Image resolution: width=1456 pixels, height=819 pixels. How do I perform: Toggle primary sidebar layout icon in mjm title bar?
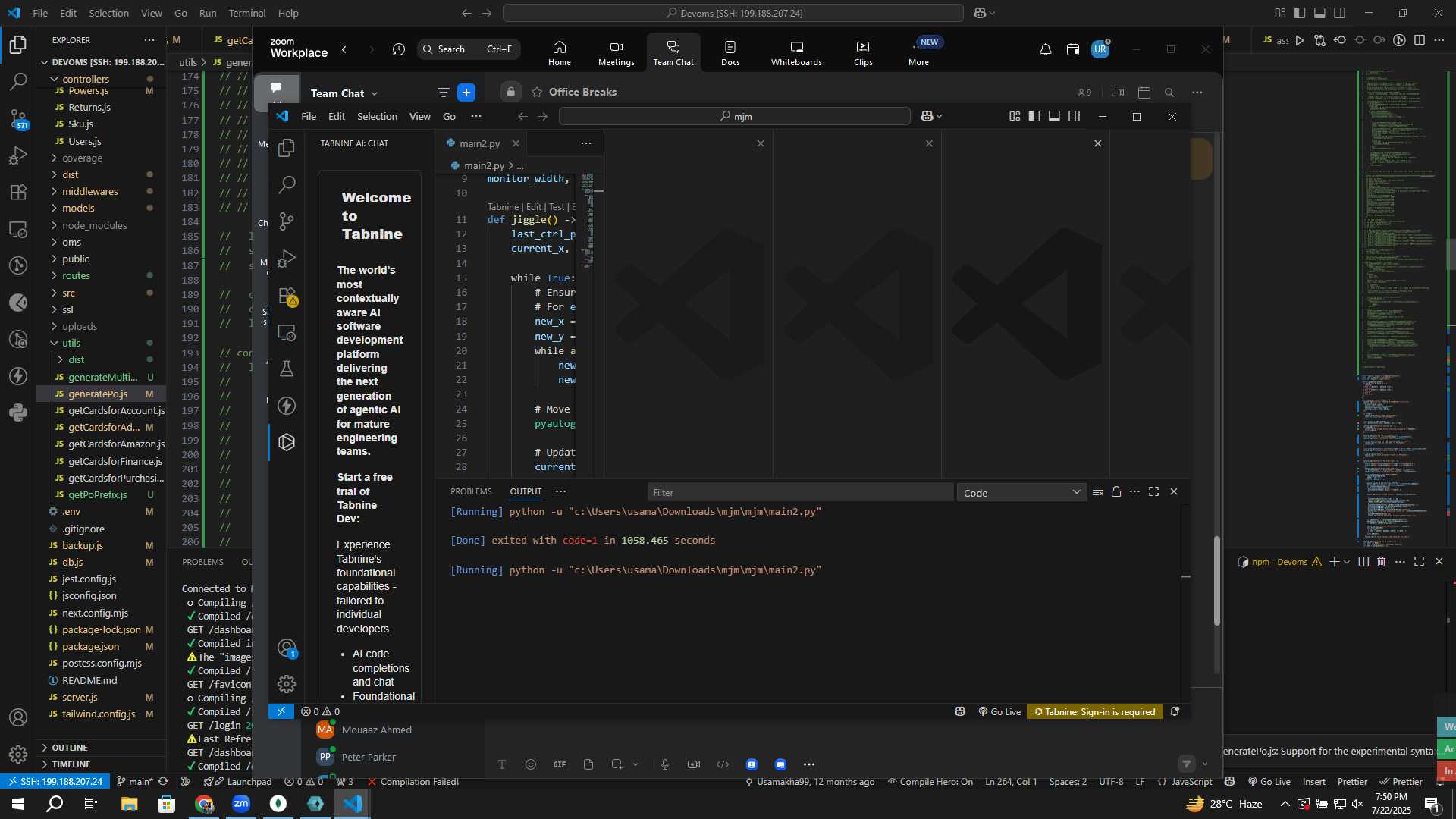[x=1034, y=116]
